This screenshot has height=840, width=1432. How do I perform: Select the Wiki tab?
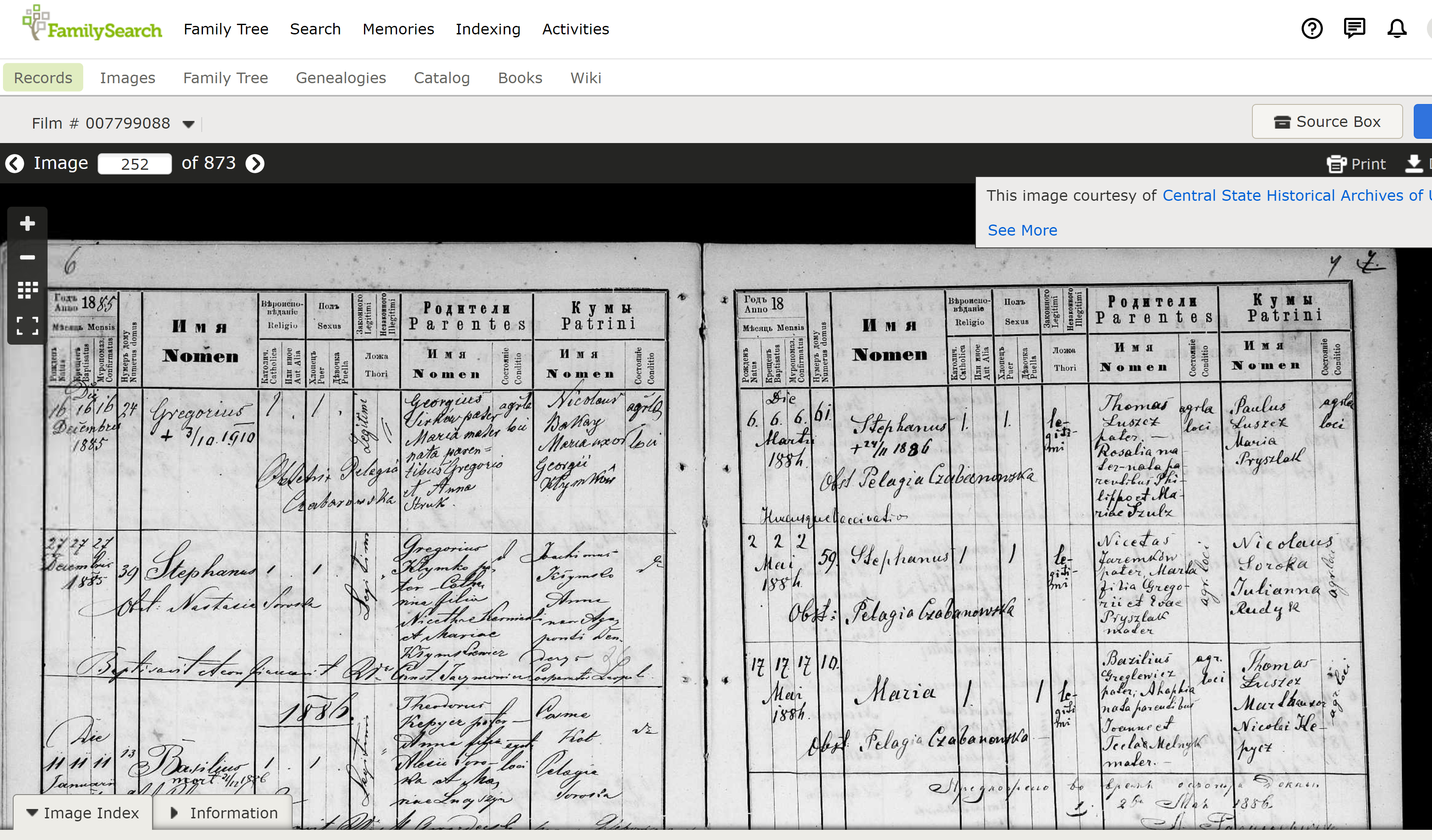pos(586,78)
